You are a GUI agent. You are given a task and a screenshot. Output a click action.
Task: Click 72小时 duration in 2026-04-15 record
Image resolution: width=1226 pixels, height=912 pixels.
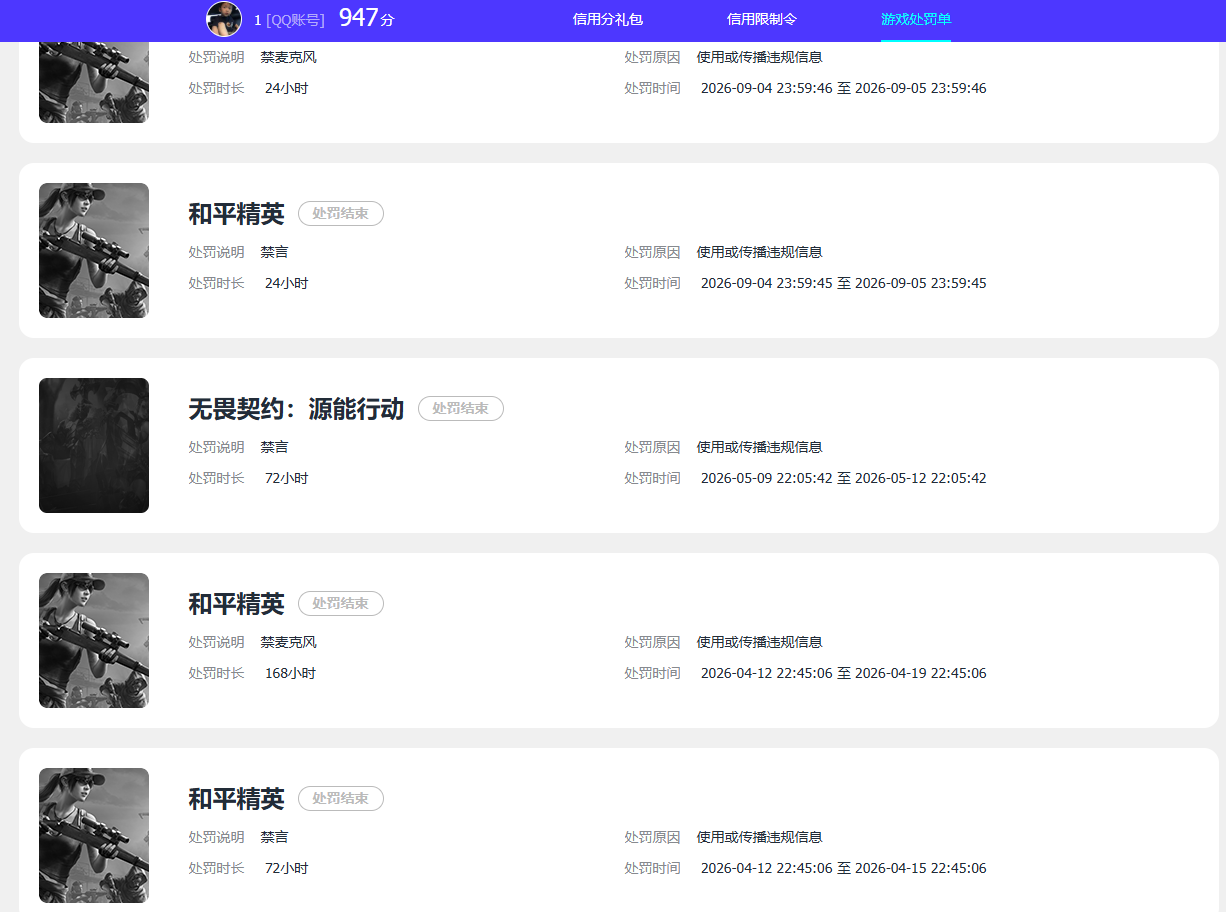[286, 868]
